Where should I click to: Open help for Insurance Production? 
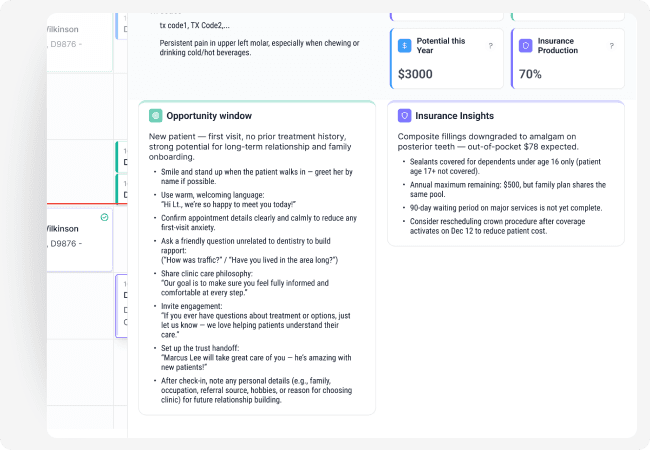611,46
